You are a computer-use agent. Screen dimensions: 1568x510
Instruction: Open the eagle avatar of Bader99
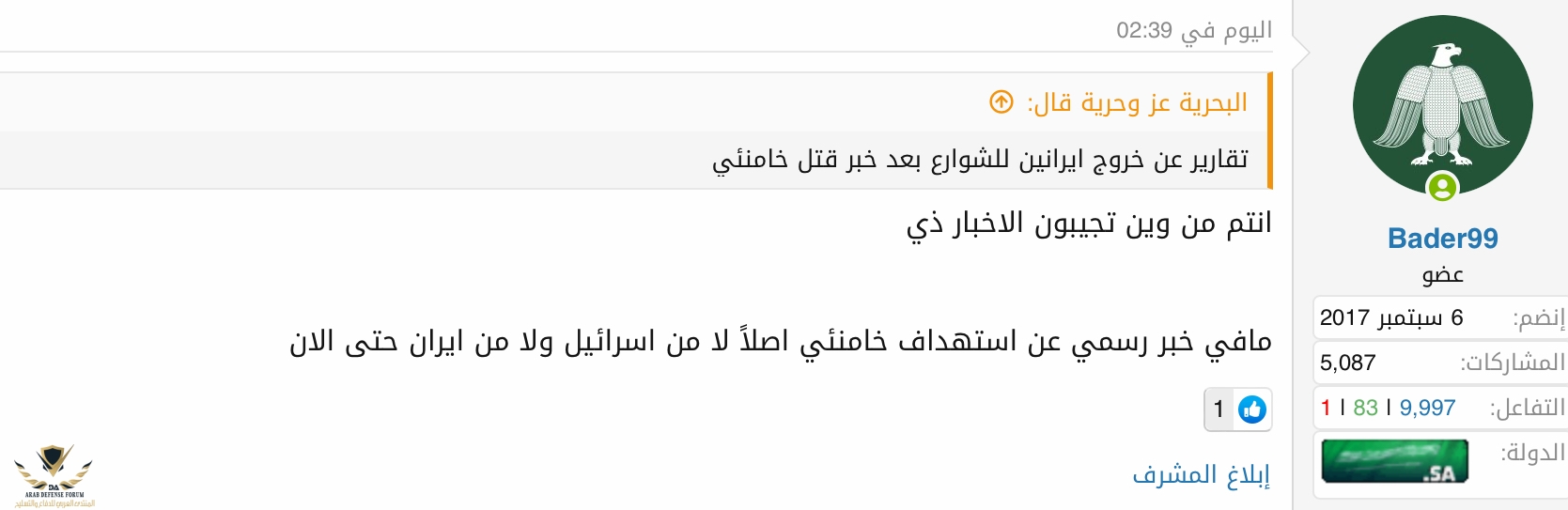pyautogui.click(x=1442, y=105)
